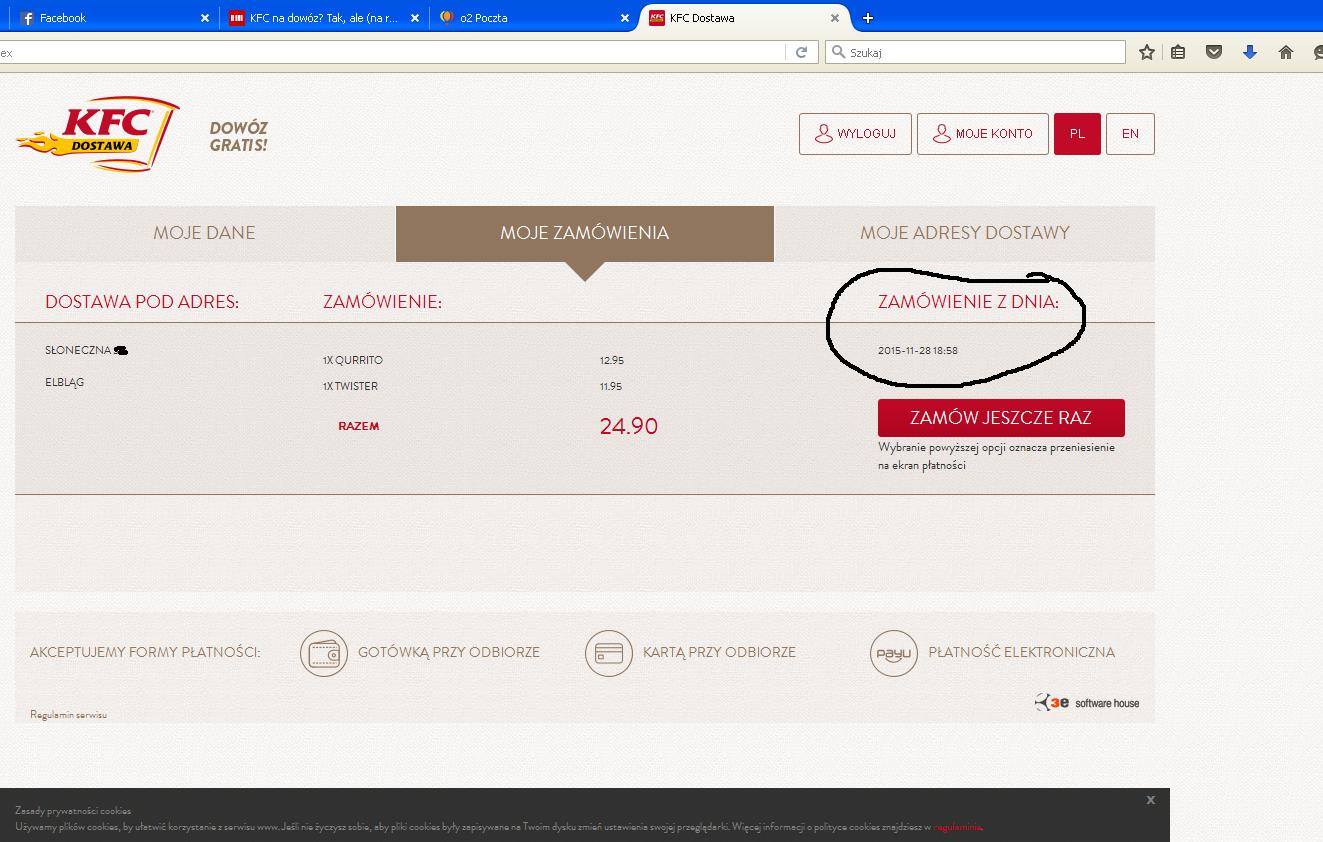Log out with the WYLOGUJ button

[855, 134]
